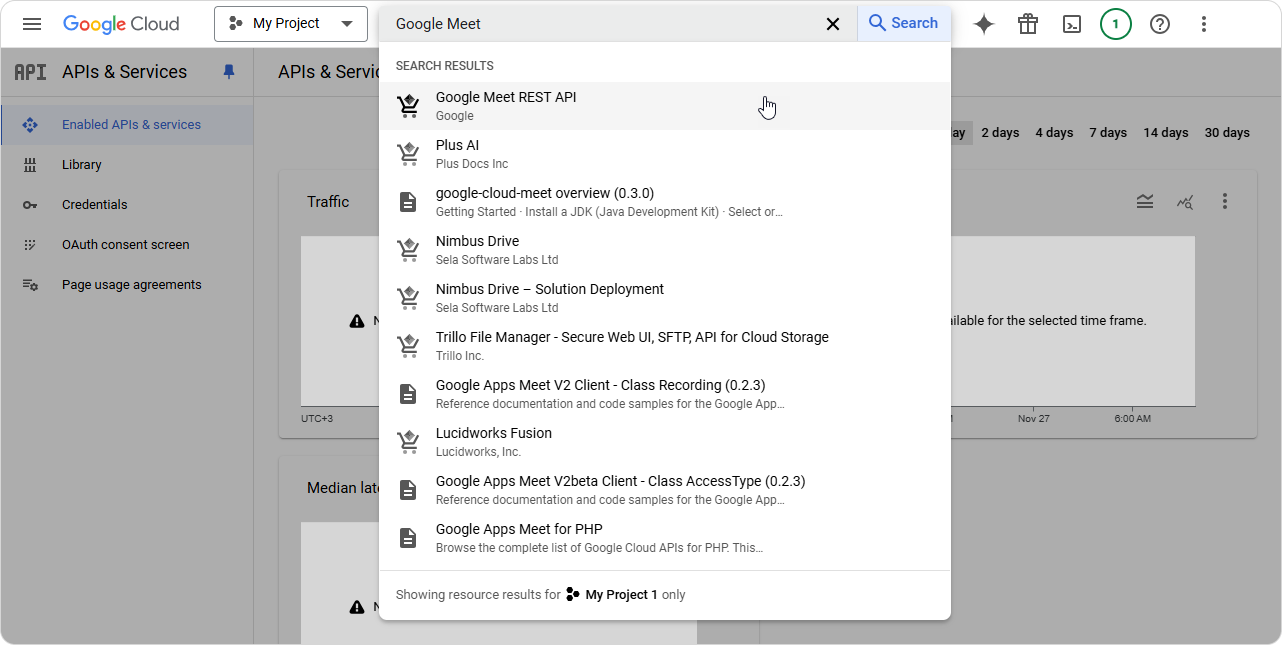Click the Nov 27 chart axis label
Viewport: 1282px width, 645px height.
point(1034,418)
